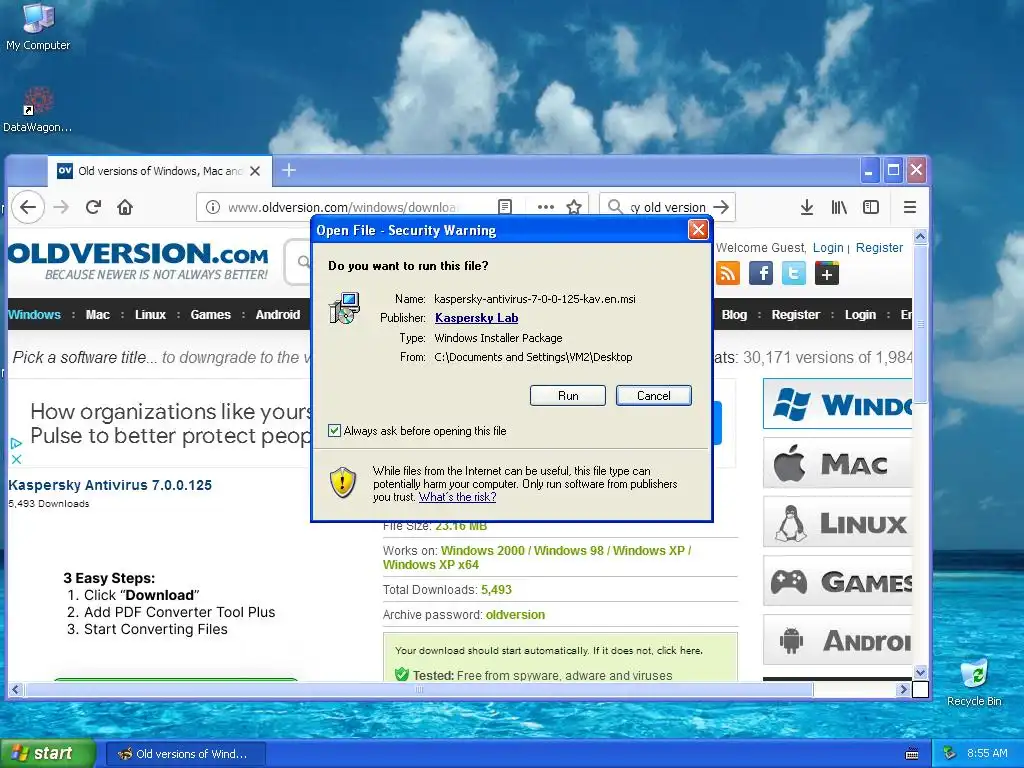Open the Linux nav menu item

pos(150,315)
